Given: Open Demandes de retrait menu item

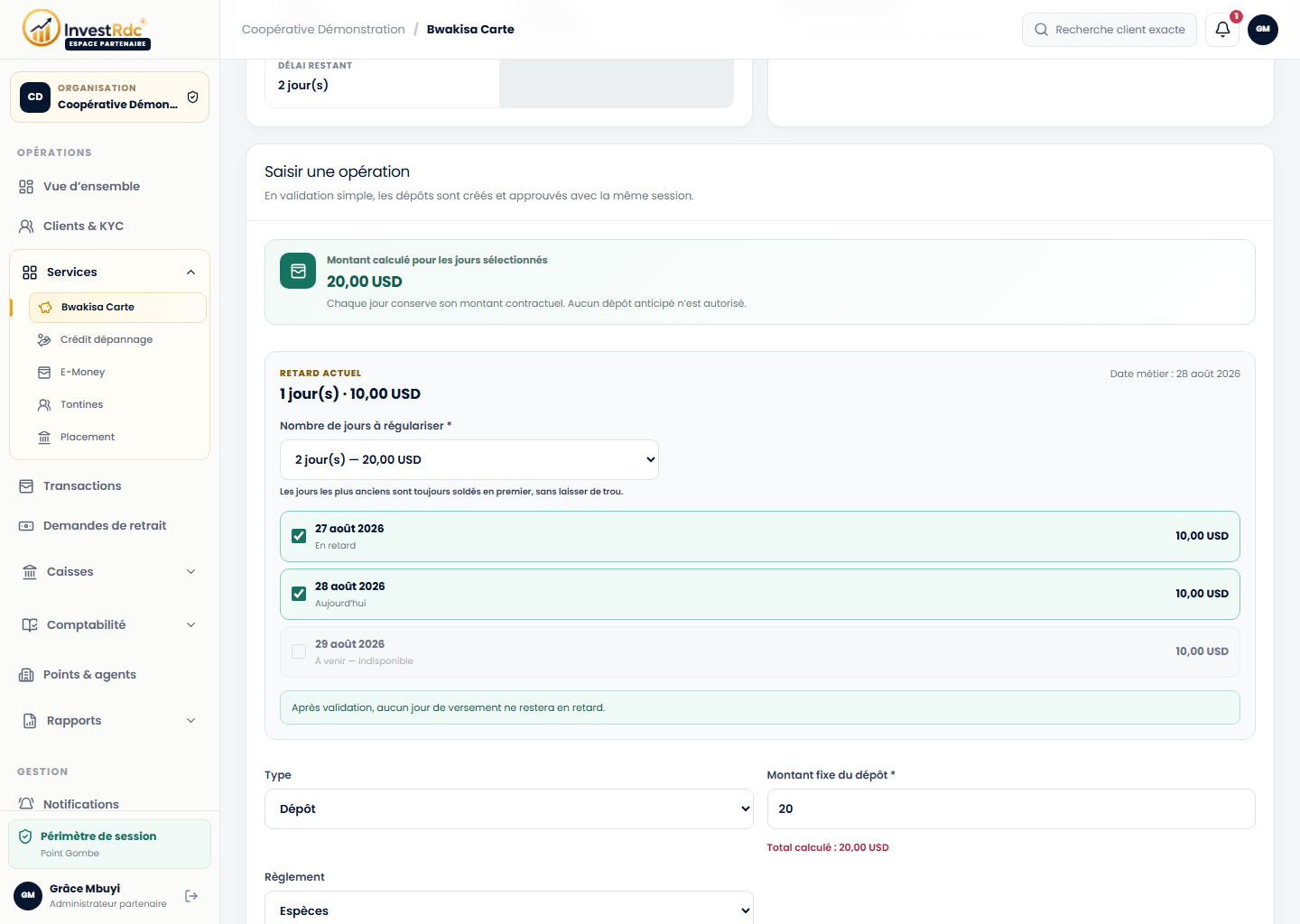Looking at the screenshot, I should 109,526.
